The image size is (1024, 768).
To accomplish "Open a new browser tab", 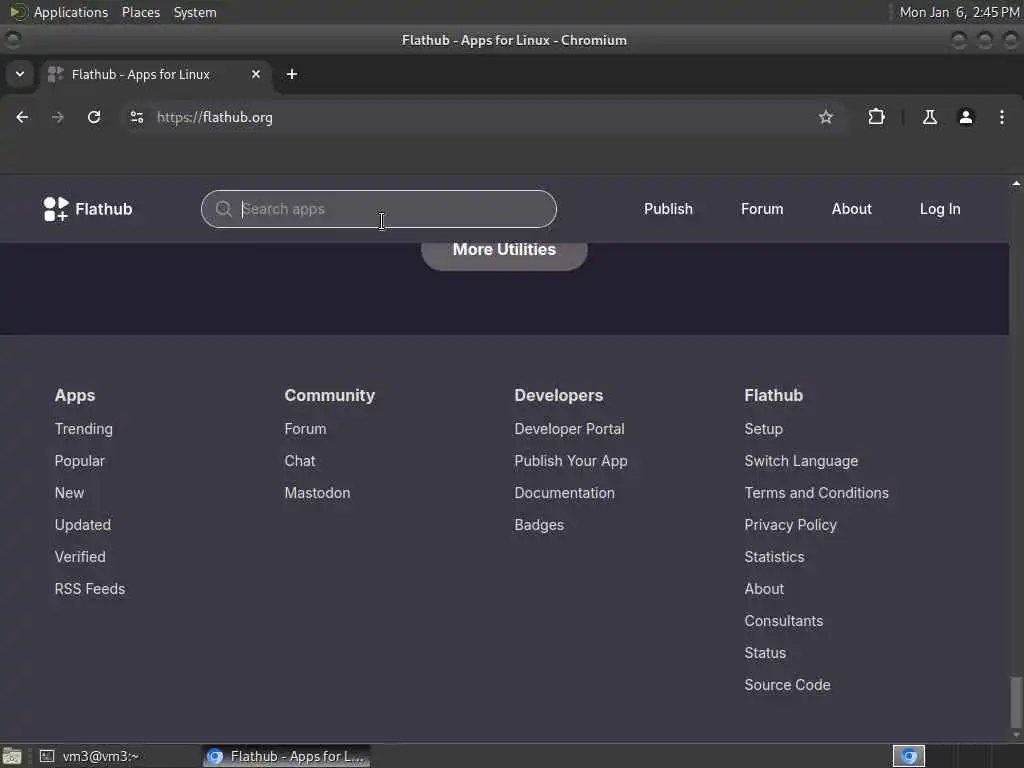I will click(292, 74).
